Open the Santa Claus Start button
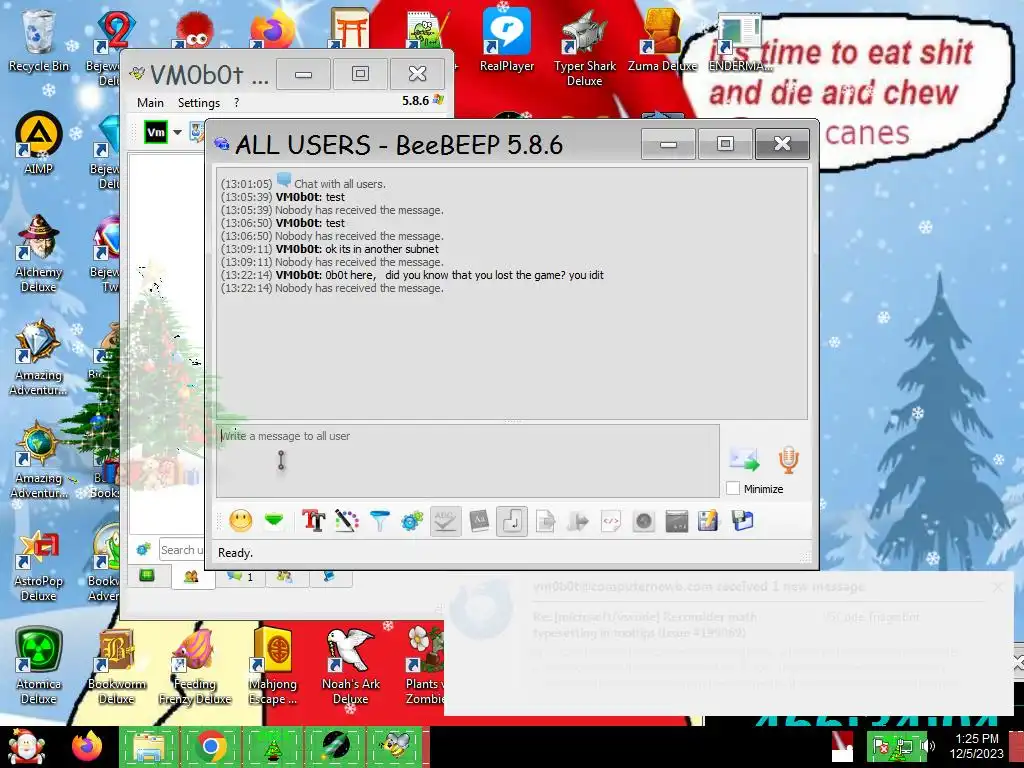This screenshot has height=768, width=1024. tap(26, 746)
